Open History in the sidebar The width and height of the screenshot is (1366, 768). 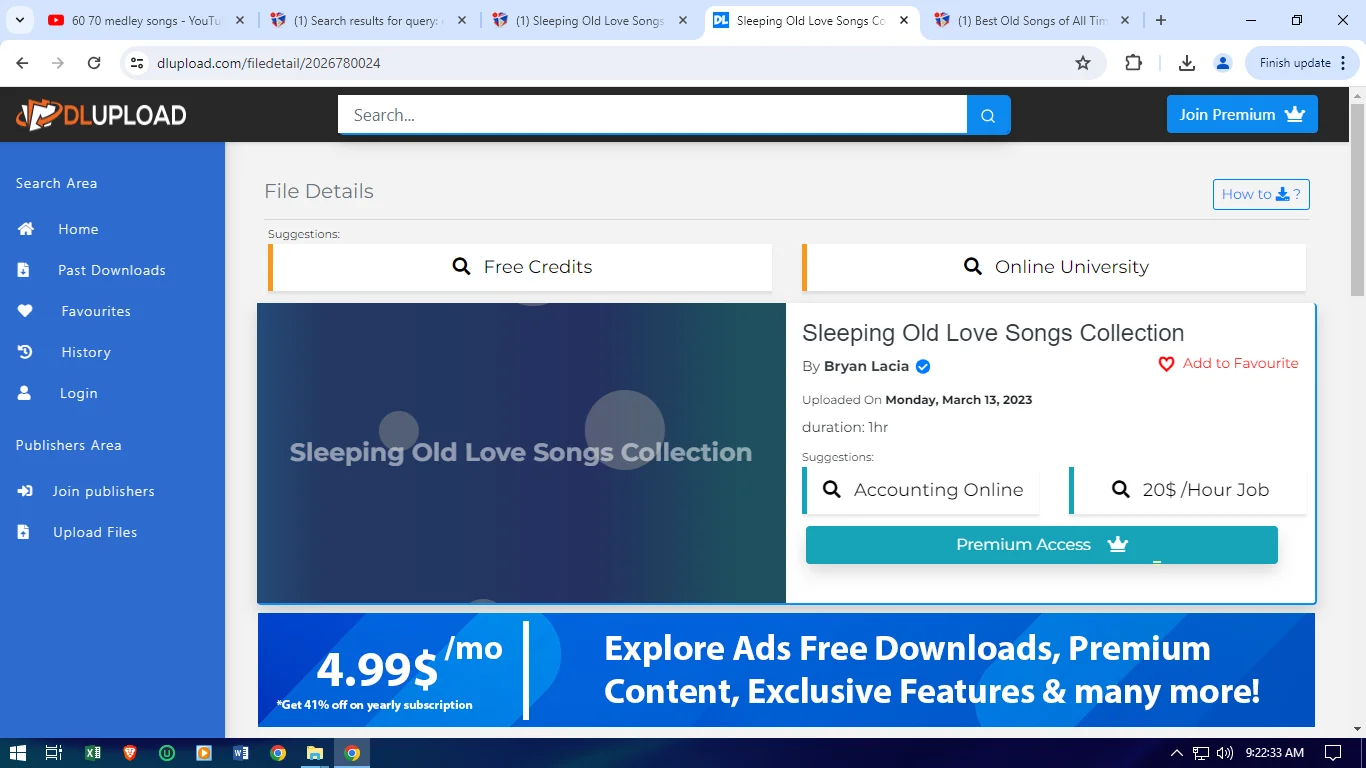coord(86,352)
